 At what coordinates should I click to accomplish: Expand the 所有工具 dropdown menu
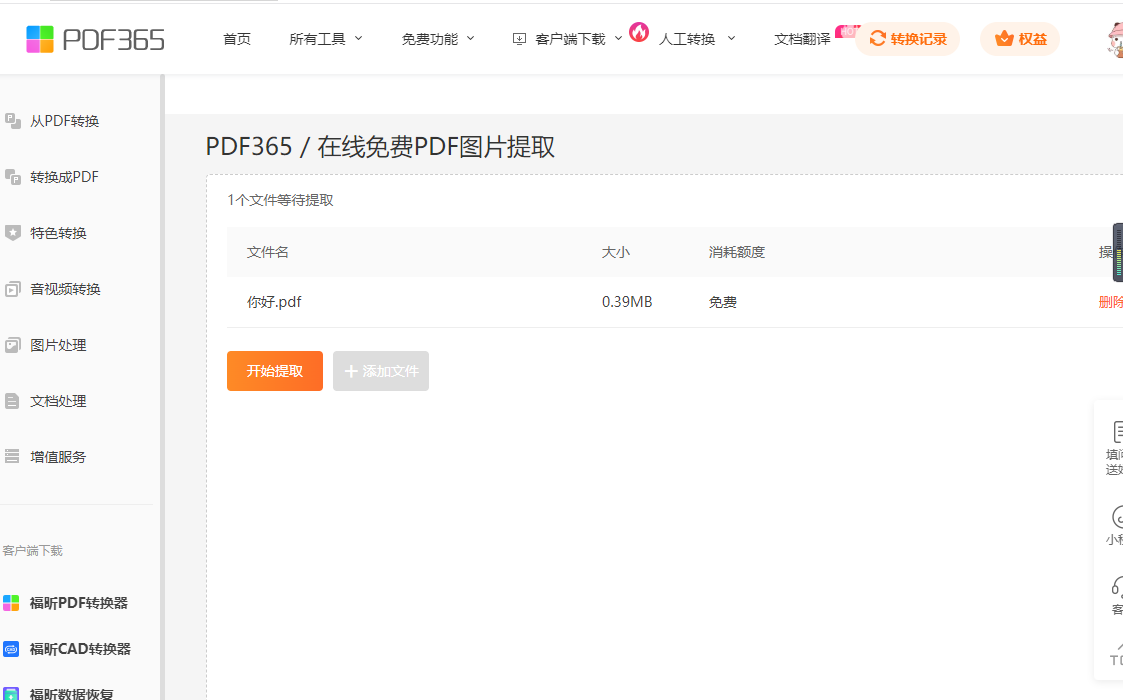pyautogui.click(x=326, y=39)
